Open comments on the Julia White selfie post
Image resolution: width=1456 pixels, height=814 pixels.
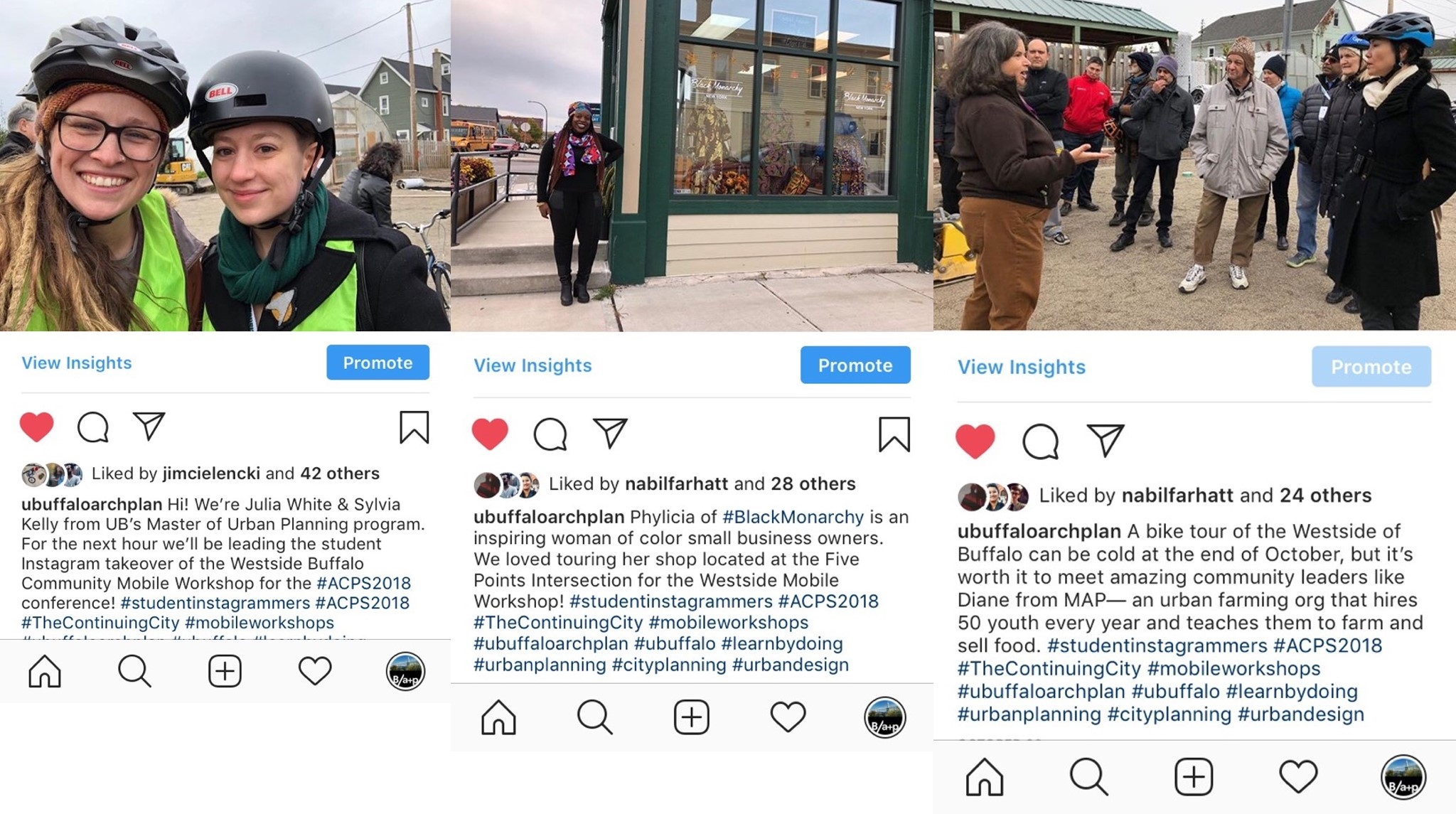coord(93,427)
